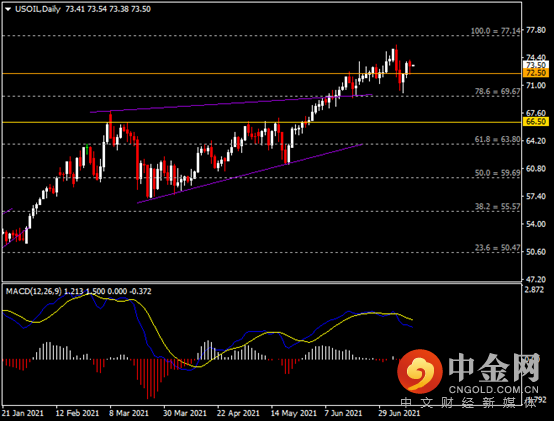The width and height of the screenshot is (554, 421).
Task: Open the chart dropdown triangle beside USOIL
Action: pos(8,9)
